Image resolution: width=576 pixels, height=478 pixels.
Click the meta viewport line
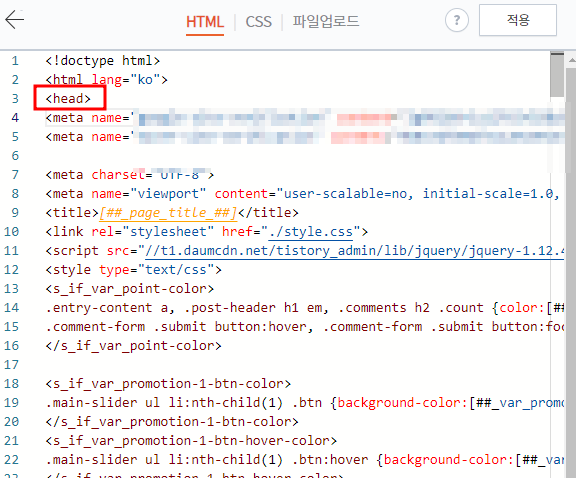pos(302,194)
